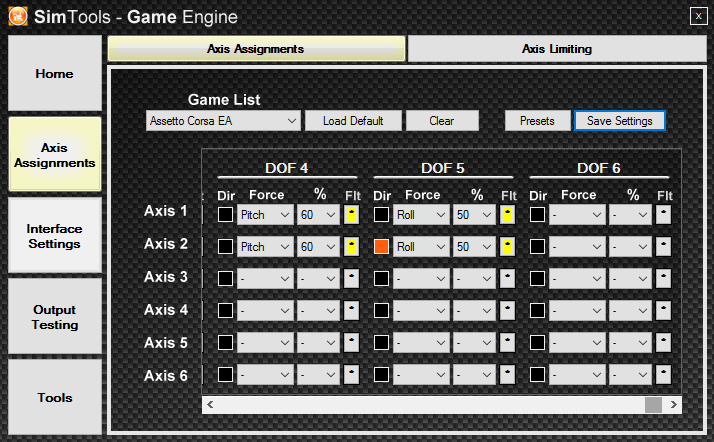Open Axis 2 DOF 4 Pitch force dropdown

(265, 246)
